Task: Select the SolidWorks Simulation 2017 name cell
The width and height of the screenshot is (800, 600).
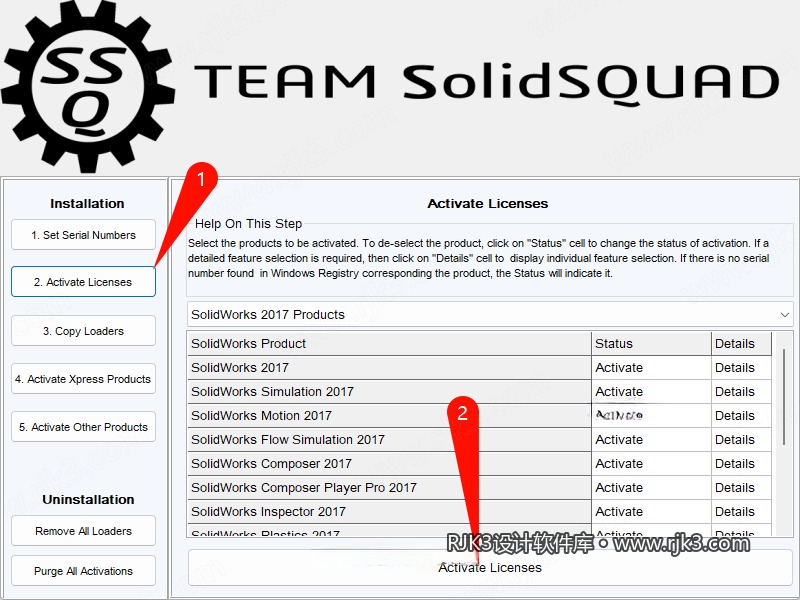Action: [389, 391]
